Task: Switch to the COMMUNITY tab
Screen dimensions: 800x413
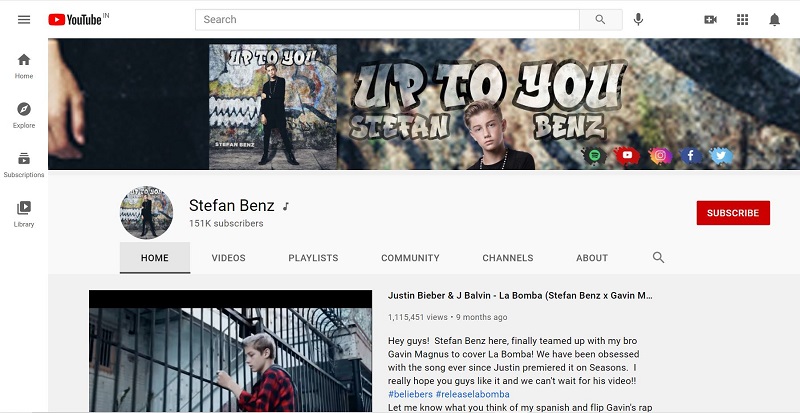Action: coord(410,258)
